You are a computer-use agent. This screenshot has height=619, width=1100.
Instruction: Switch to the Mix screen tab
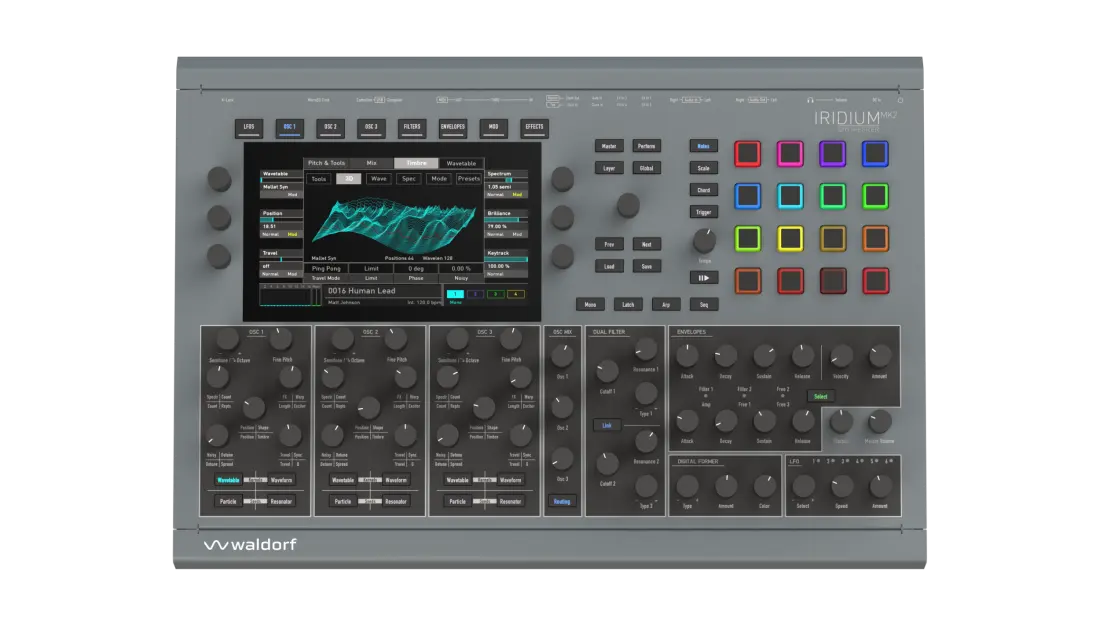coord(371,163)
